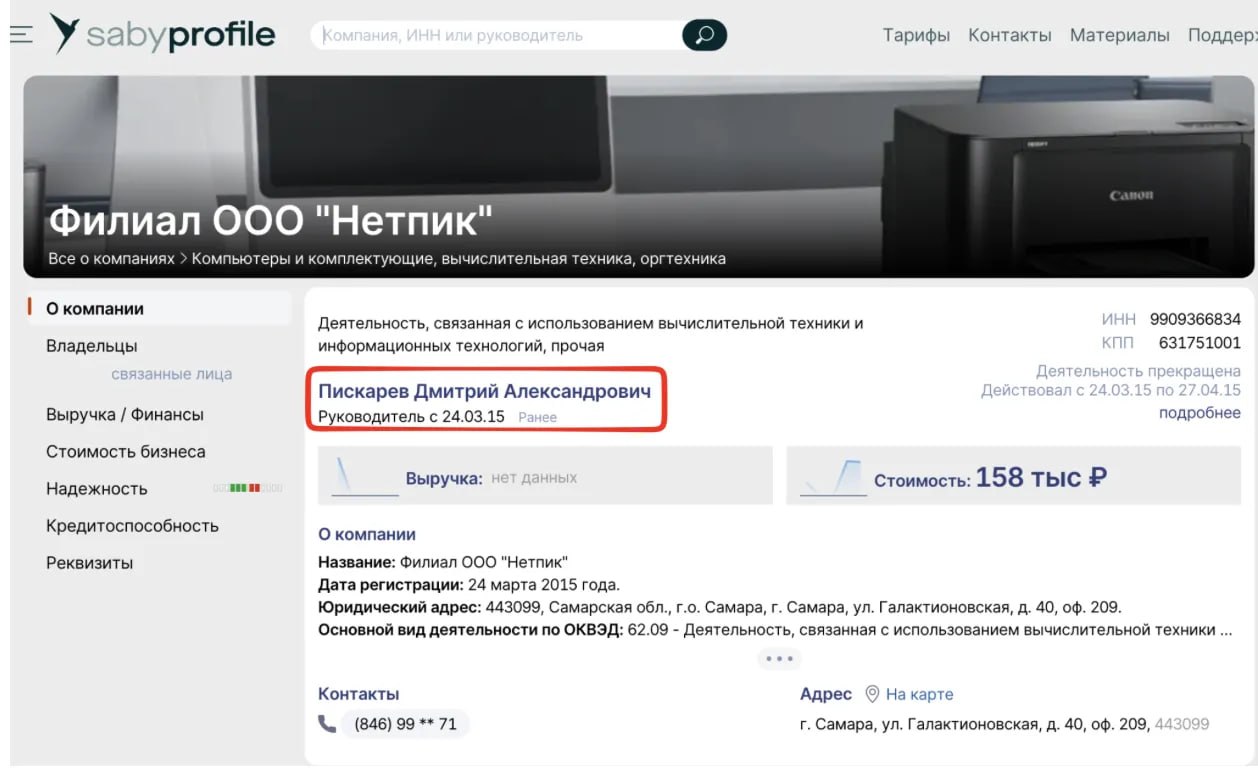This screenshot has height=768, width=1258.
Task: Click Основной вид деятельности по ОКВЭД line
Action: click(775, 630)
